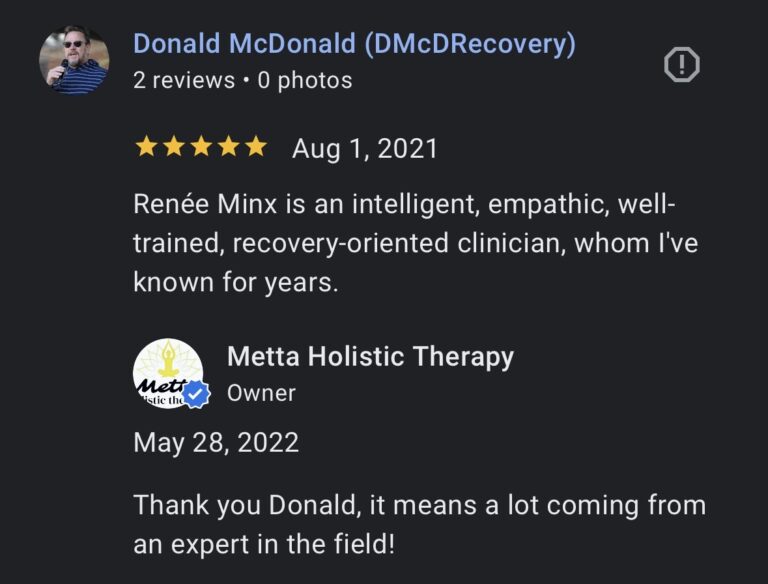Open the Metta Holistic Therapy business name
This screenshot has width=768, height=584.
tap(370, 356)
